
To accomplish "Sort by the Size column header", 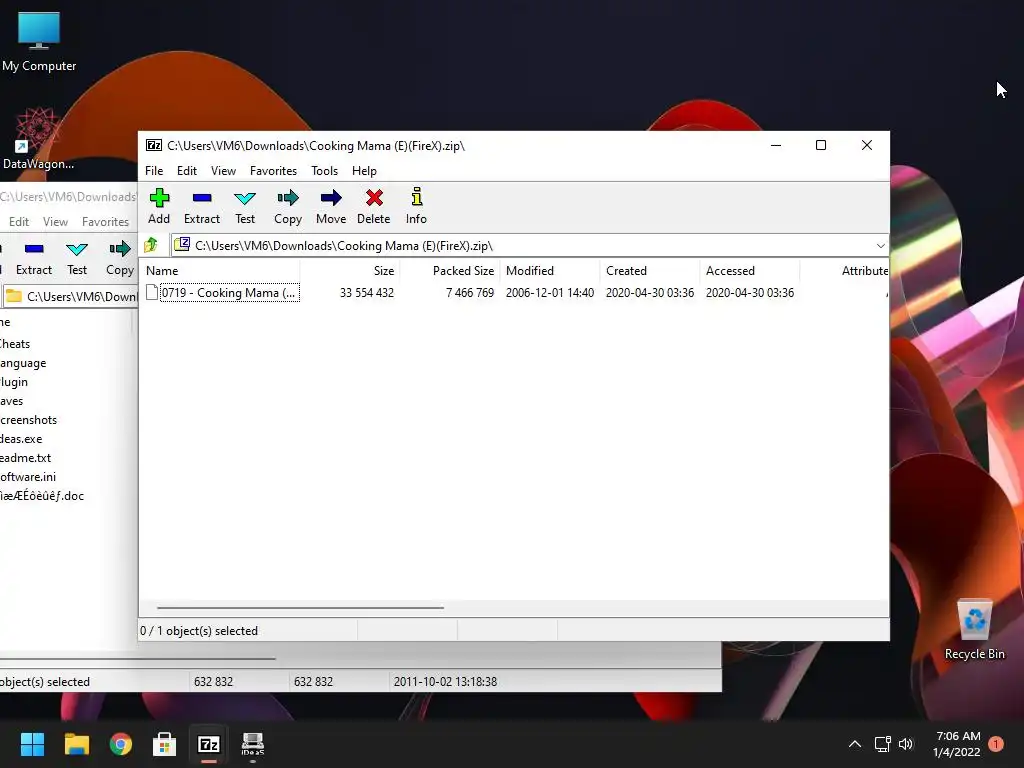I will pos(350,270).
